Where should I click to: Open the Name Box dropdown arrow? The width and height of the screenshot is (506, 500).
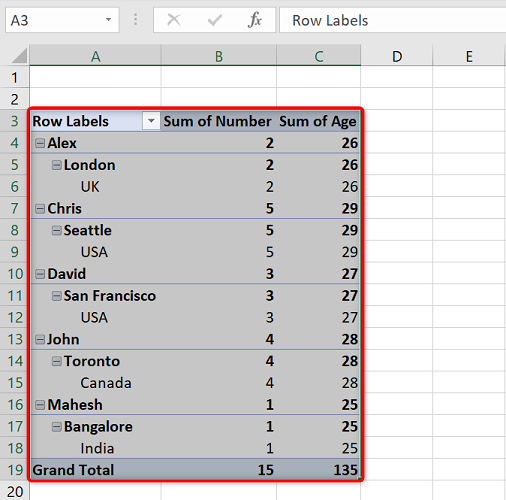[108, 20]
